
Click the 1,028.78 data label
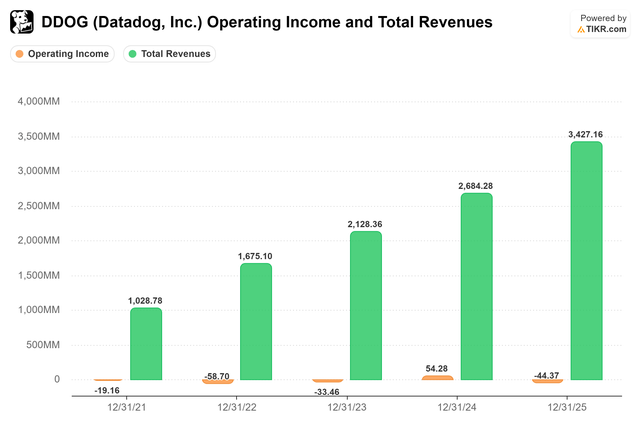145,301
